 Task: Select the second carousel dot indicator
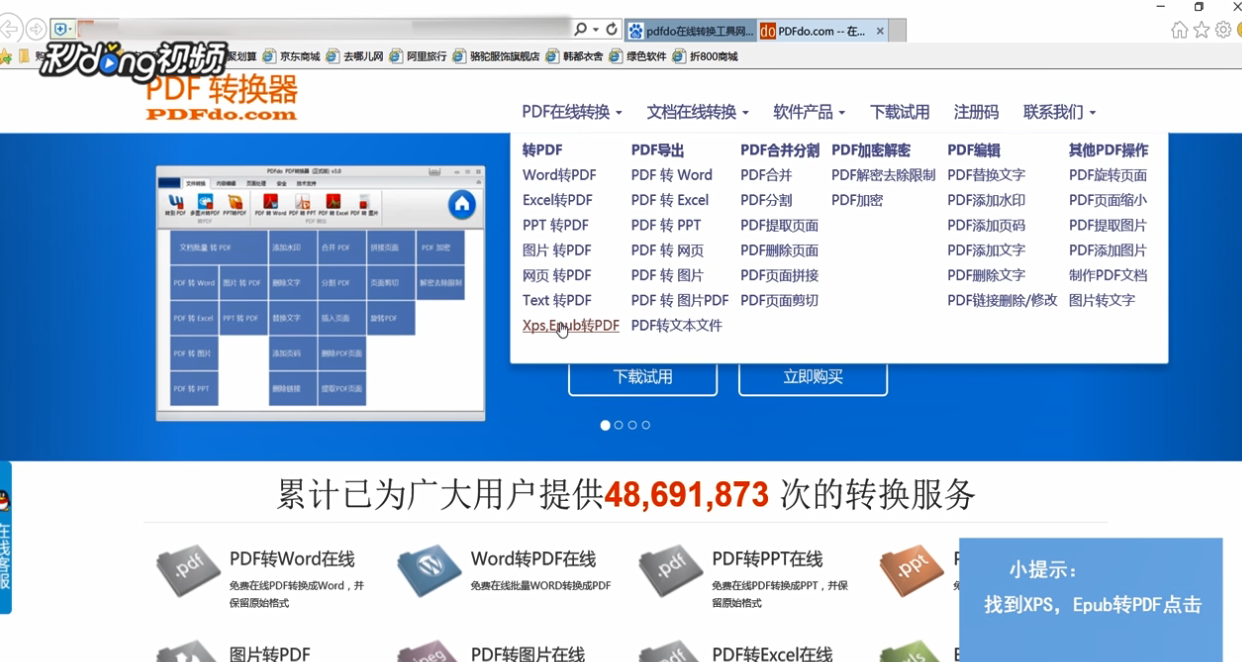[x=619, y=425]
